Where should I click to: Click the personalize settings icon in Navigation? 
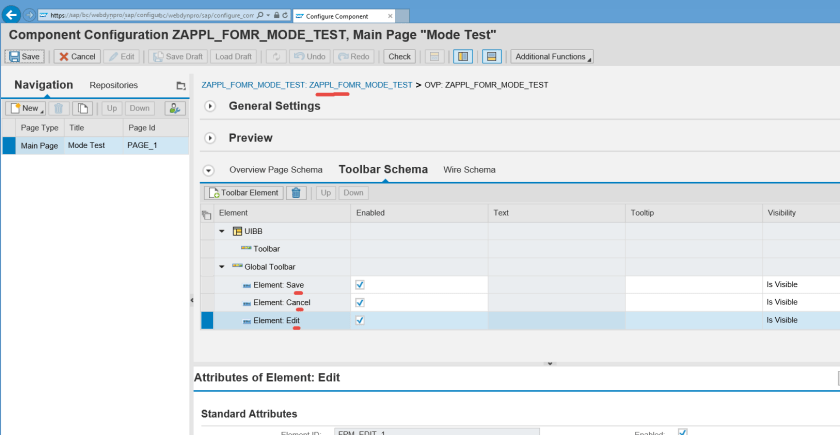coord(175,108)
